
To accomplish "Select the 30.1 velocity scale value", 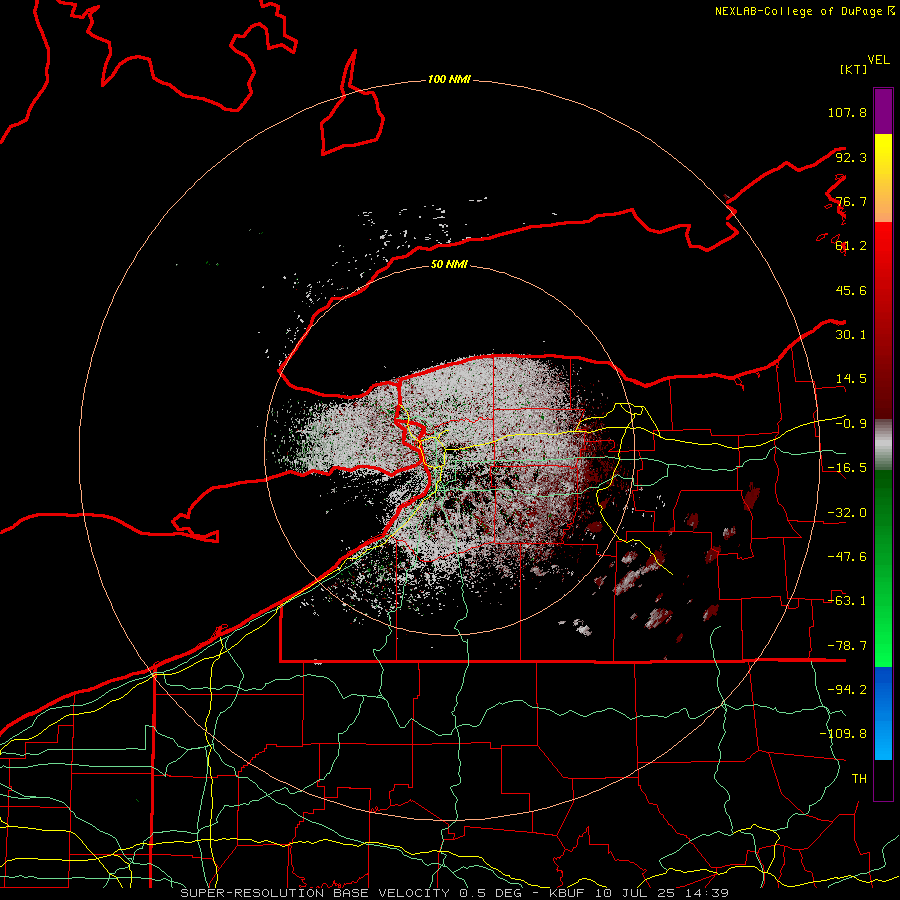I will (x=851, y=335).
